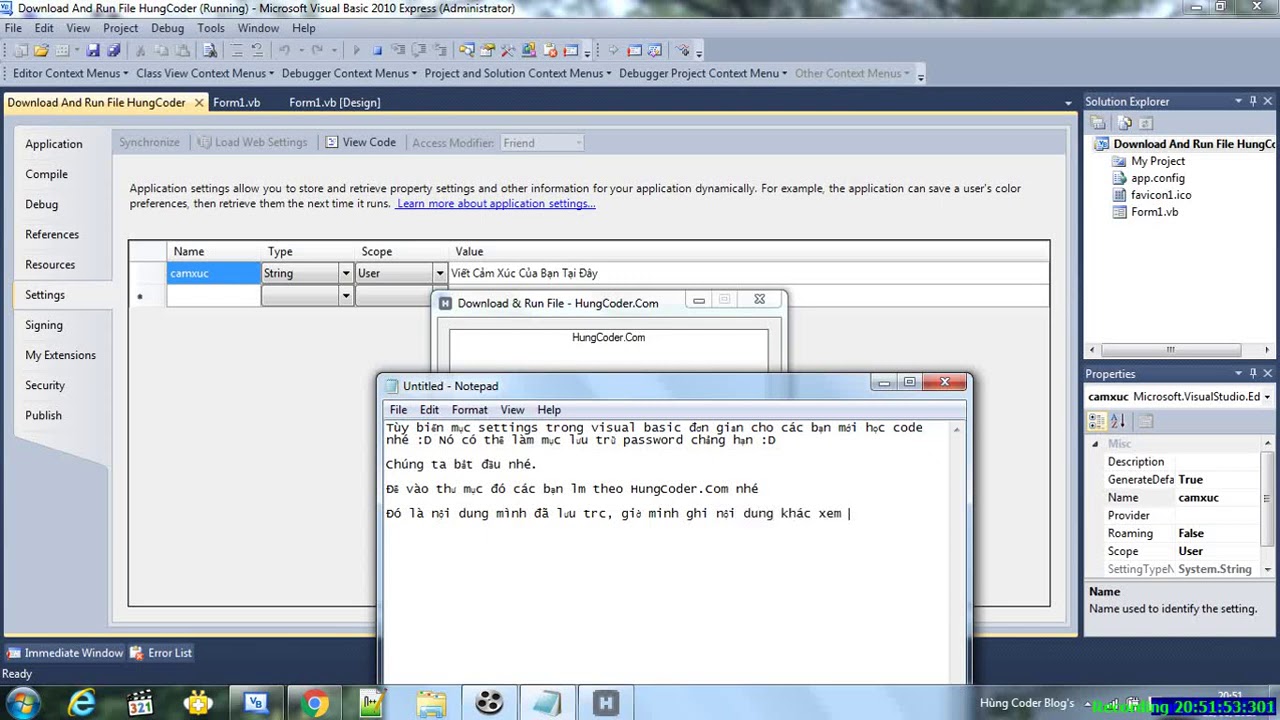Click the Undo toolbar icon
The width and height of the screenshot is (1280, 720).
coord(284,50)
